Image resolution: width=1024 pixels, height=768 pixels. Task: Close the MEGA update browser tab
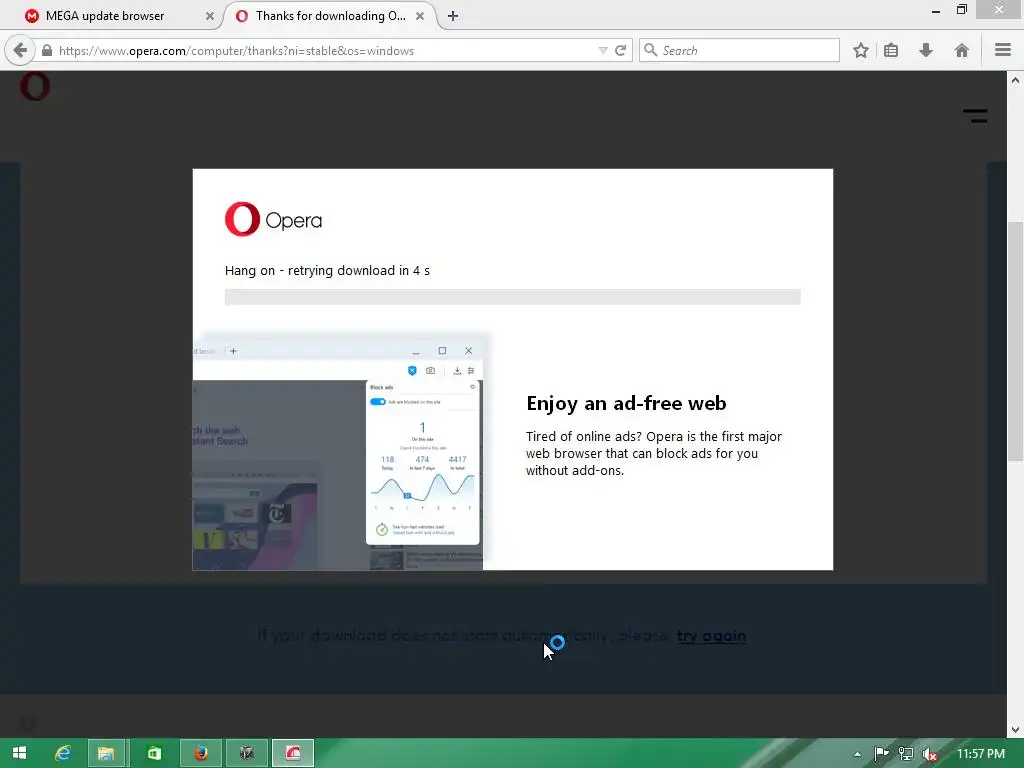210,16
